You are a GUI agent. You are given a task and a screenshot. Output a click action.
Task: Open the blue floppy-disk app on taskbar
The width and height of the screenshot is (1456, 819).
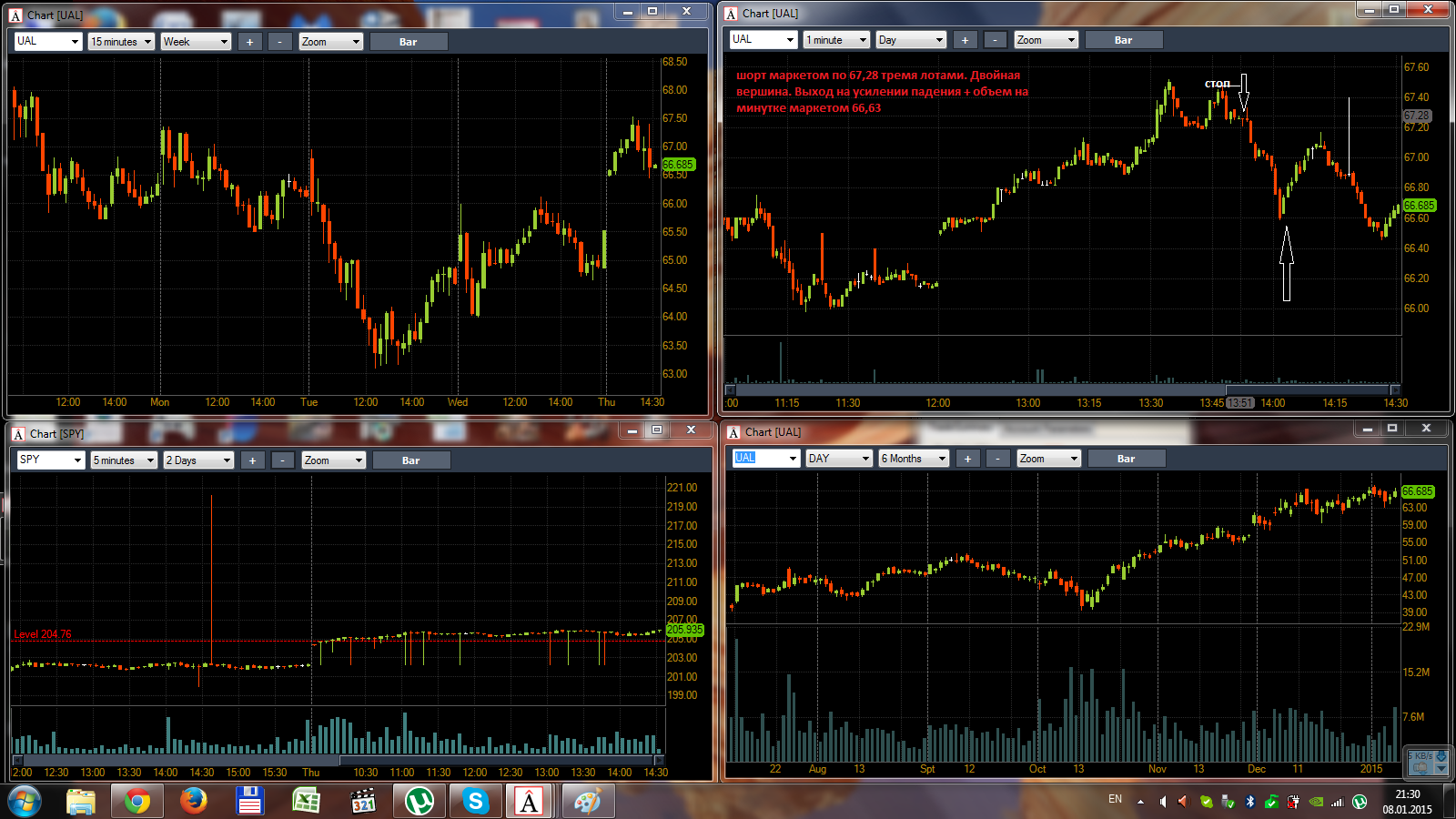coord(249,801)
